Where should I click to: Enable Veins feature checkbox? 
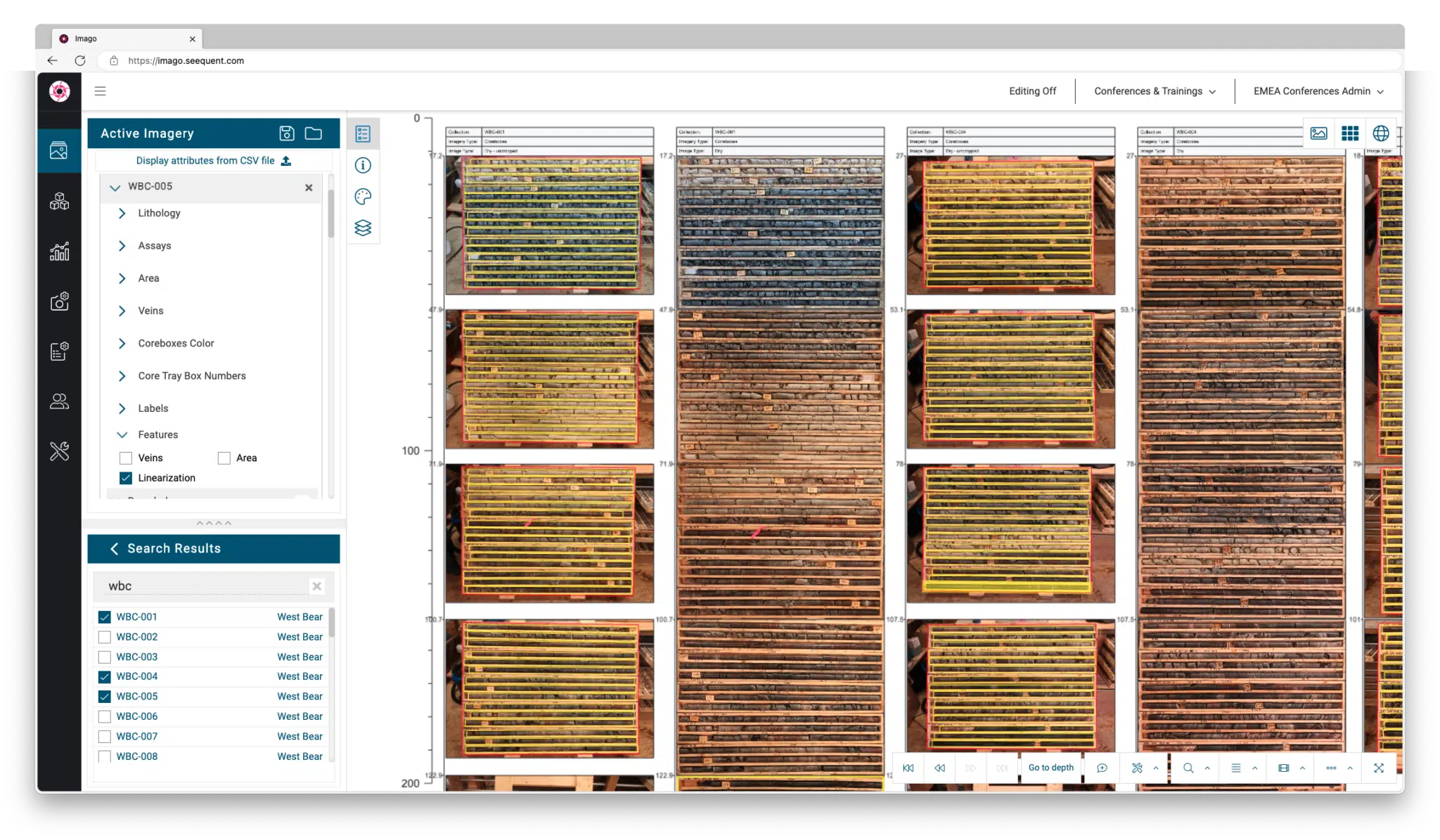(125, 457)
